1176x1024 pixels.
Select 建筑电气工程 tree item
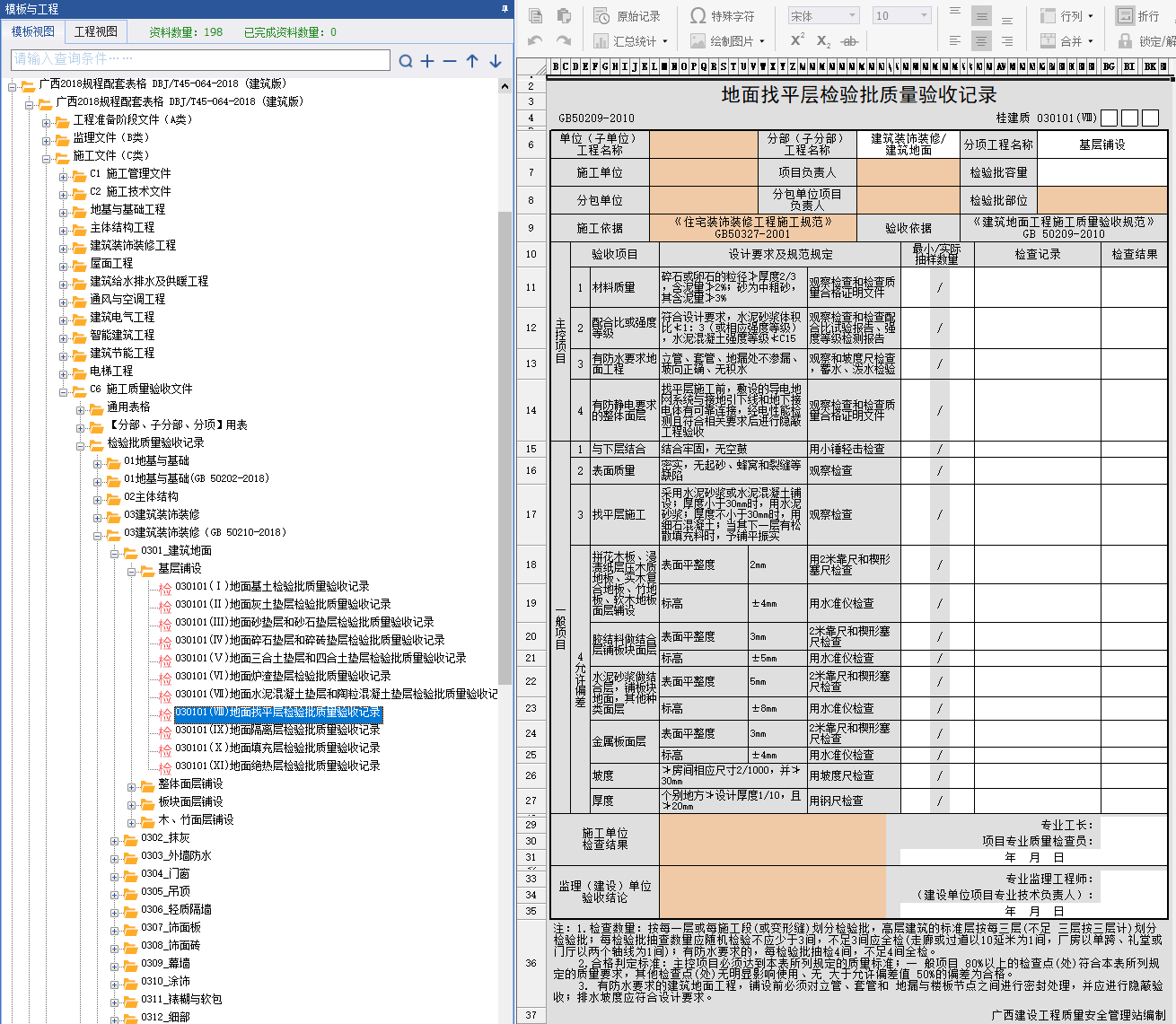[122, 317]
